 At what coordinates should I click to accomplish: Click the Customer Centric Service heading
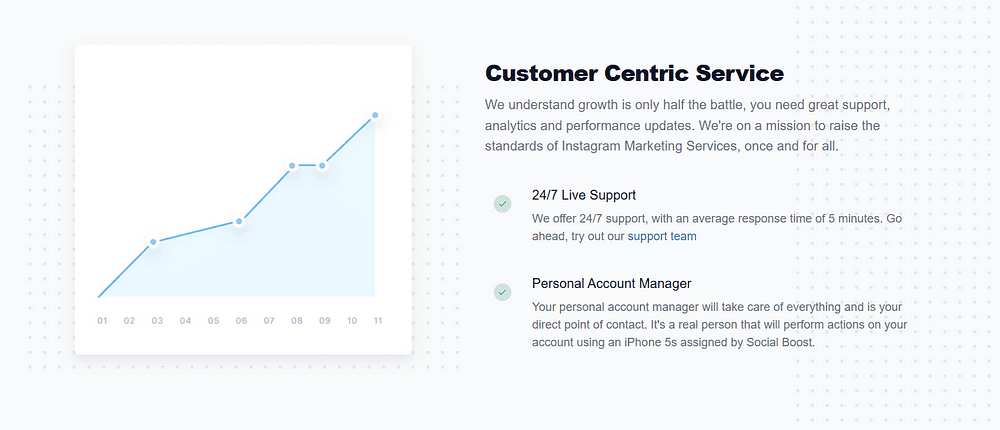[635, 73]
